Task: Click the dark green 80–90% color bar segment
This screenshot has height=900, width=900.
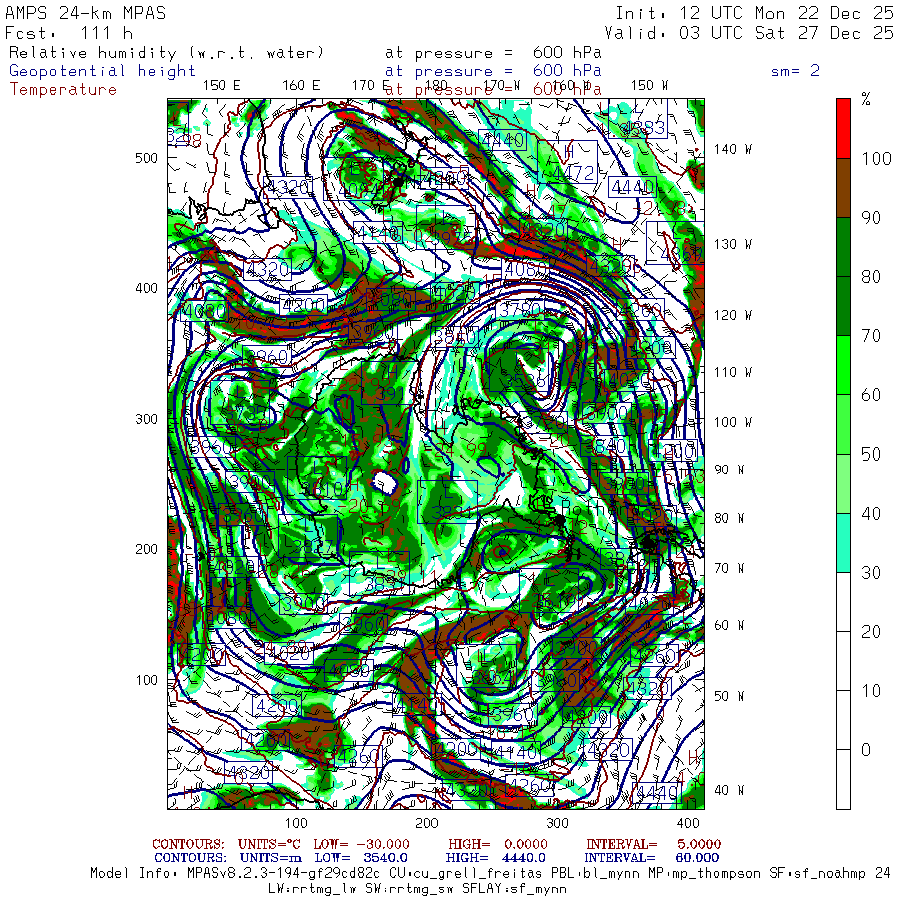Action: pyautogui.click(x=843, y=247)
